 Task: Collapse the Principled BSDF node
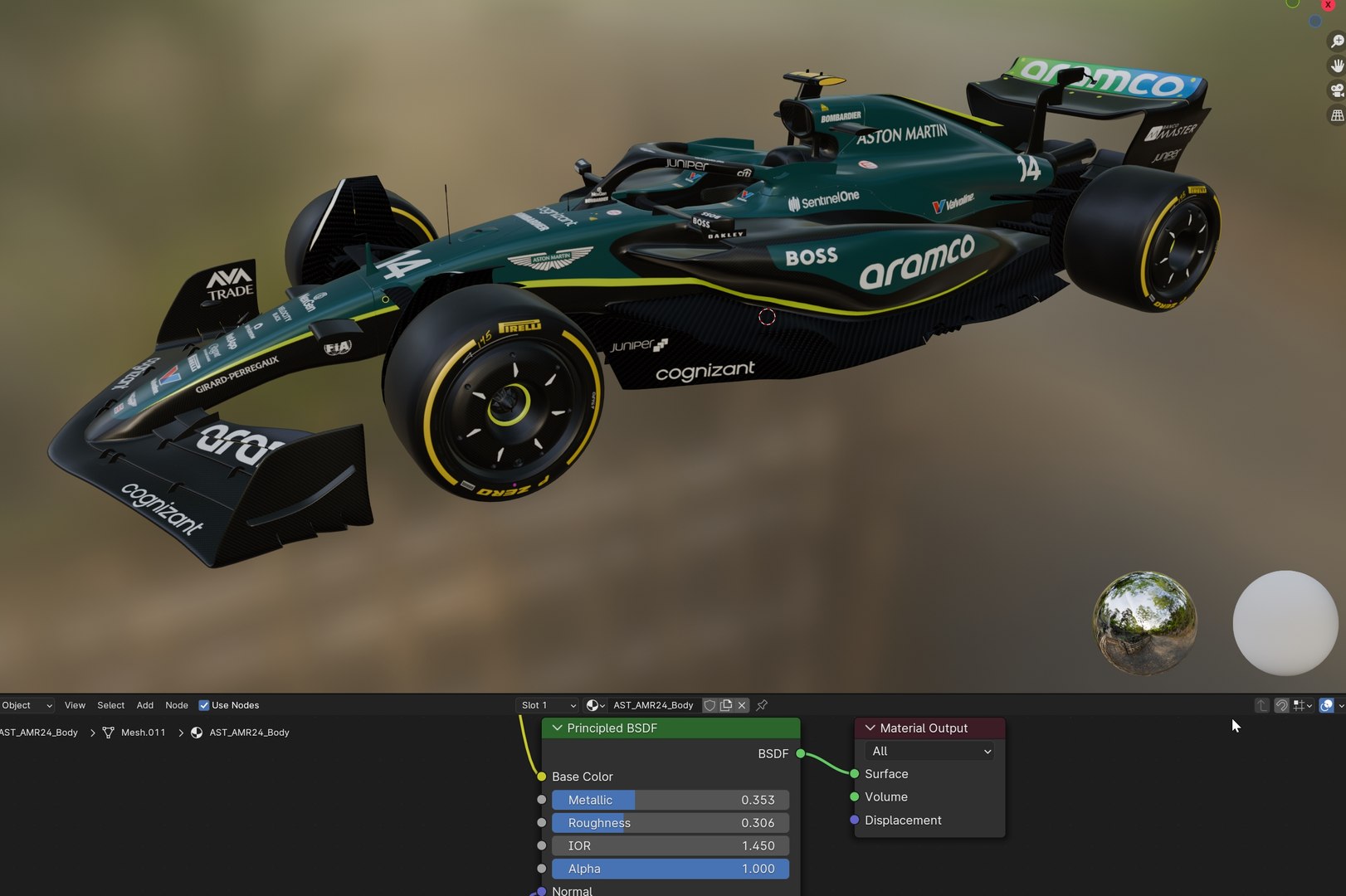(x=557, y=728)
